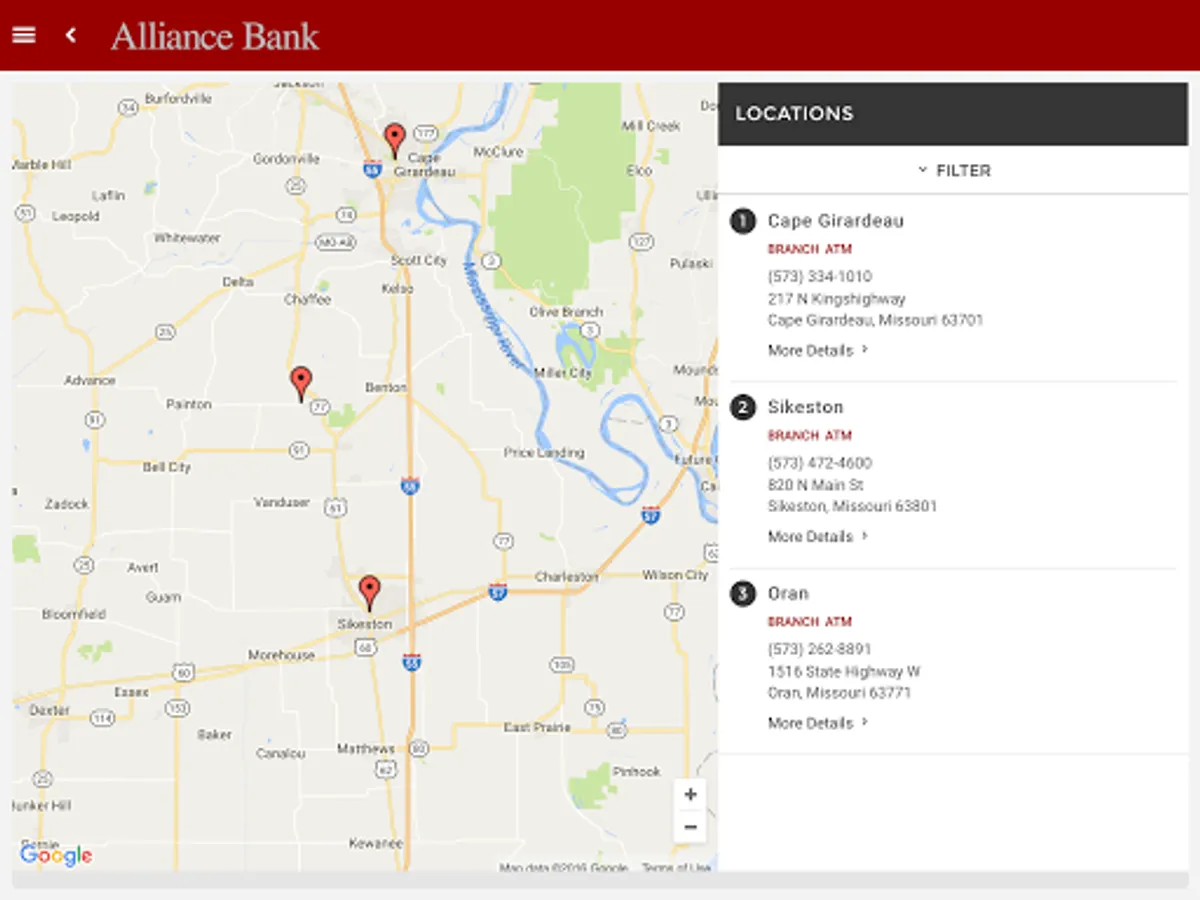This screenshot has width=1200, height=900.
Task: Open the hamburger navigation menu
Action: (23, 34)
